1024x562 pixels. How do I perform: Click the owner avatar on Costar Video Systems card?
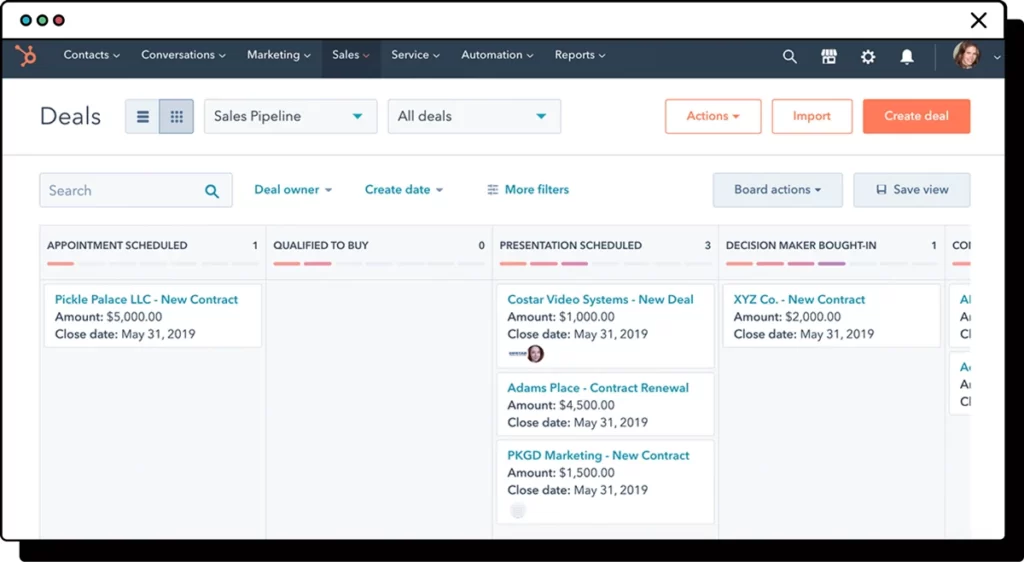click(535, 354)
